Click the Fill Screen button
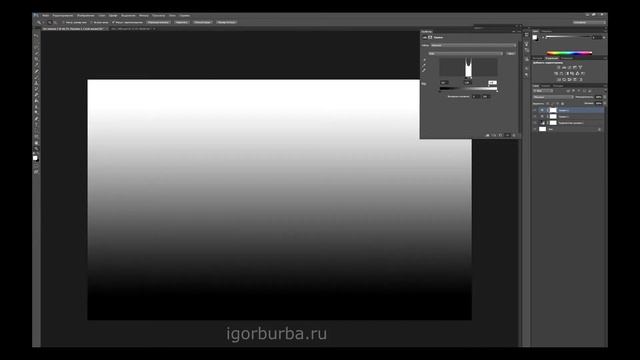640x360 pixels. point(203,22)
